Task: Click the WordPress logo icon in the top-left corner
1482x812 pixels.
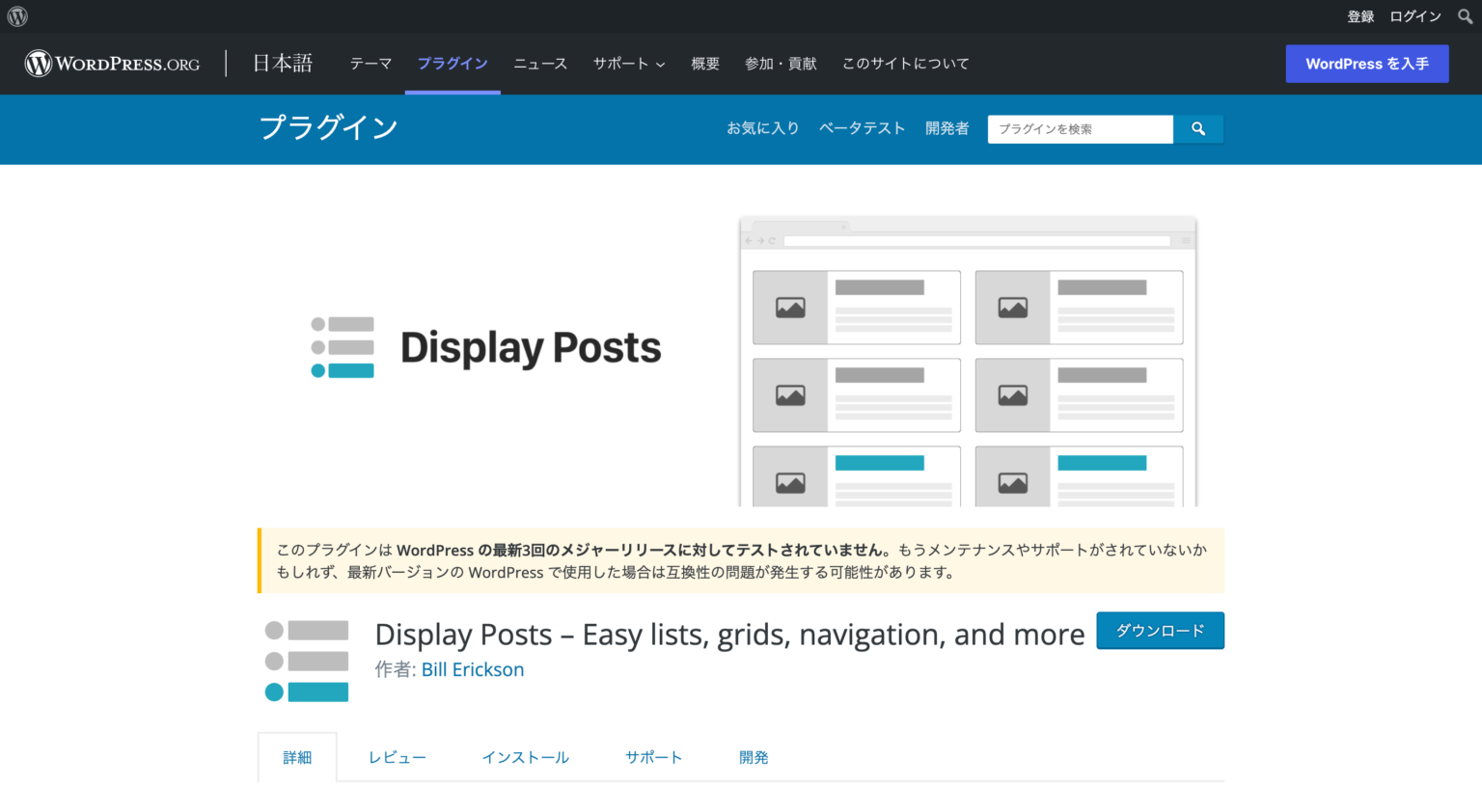Action: 16,15
